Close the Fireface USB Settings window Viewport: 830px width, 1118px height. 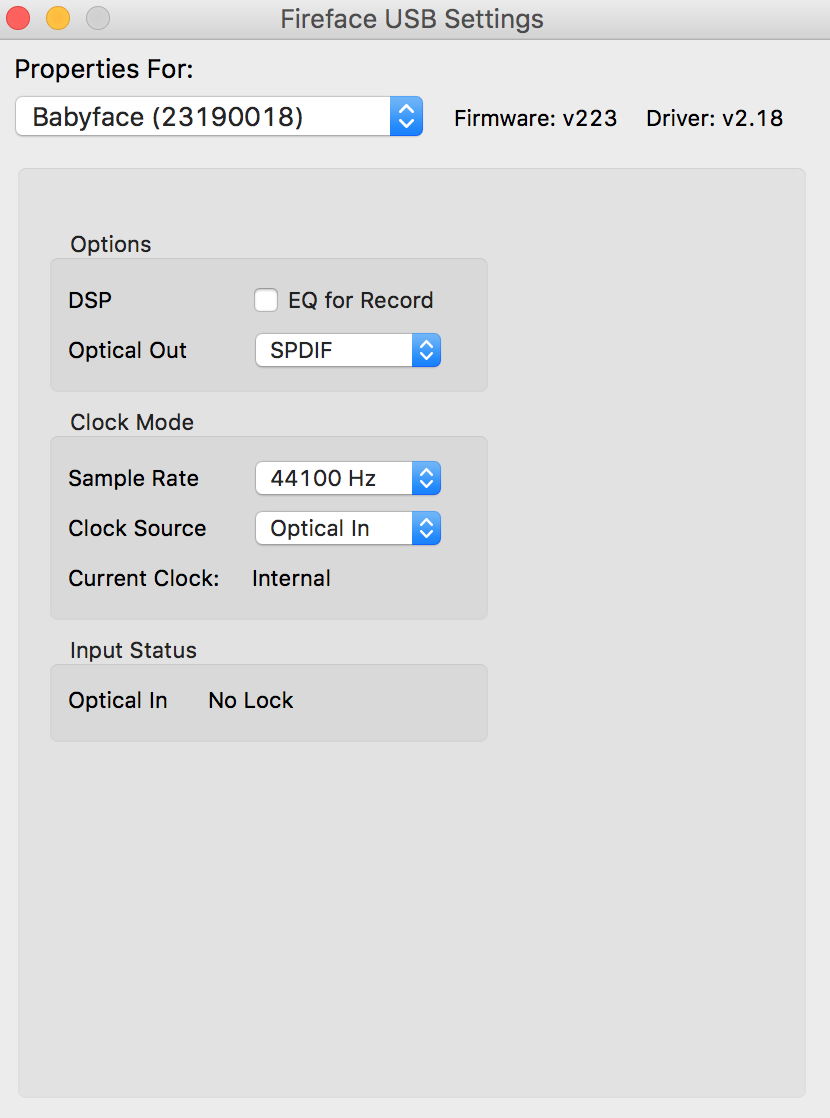pyautogui.click(x=19, y=18)
